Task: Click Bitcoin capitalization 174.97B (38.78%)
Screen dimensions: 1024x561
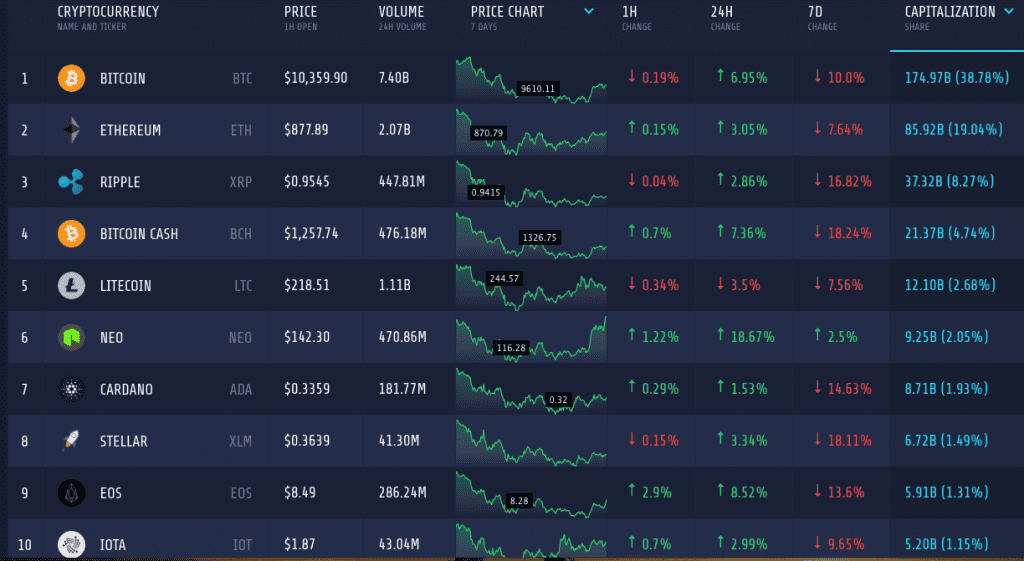Action: pos(957,78)
